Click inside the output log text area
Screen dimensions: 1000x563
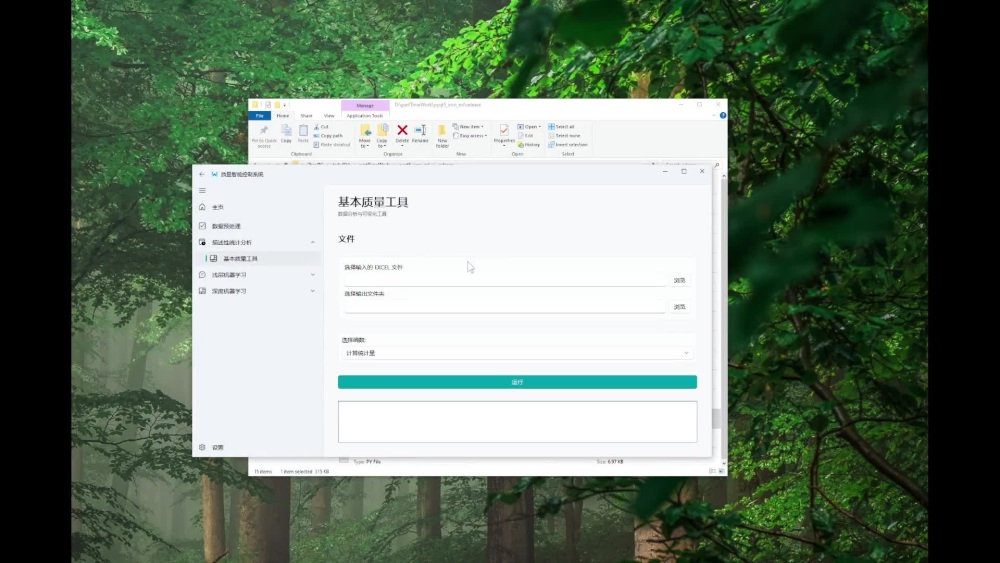click(517, 421)
